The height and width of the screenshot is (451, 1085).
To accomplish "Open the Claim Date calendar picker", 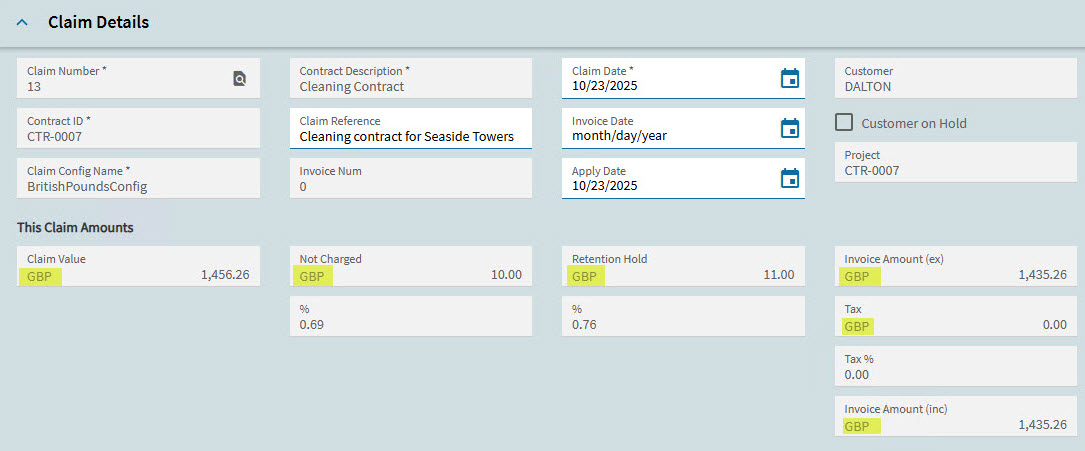I will pyautogui.click(x=790, y=78).
